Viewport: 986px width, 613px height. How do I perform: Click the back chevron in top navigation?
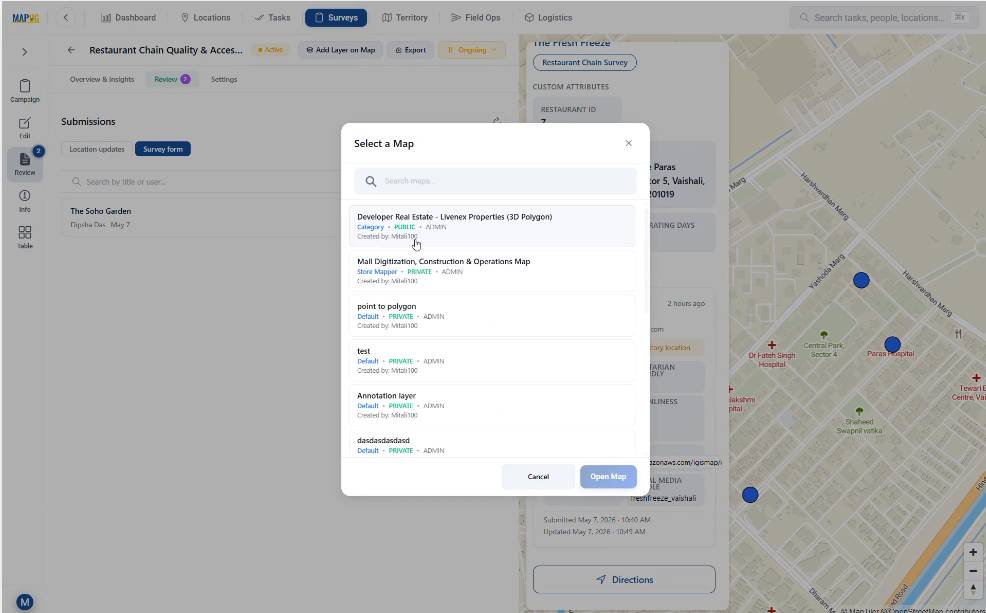pyautogui.click(x=66, y=18)
